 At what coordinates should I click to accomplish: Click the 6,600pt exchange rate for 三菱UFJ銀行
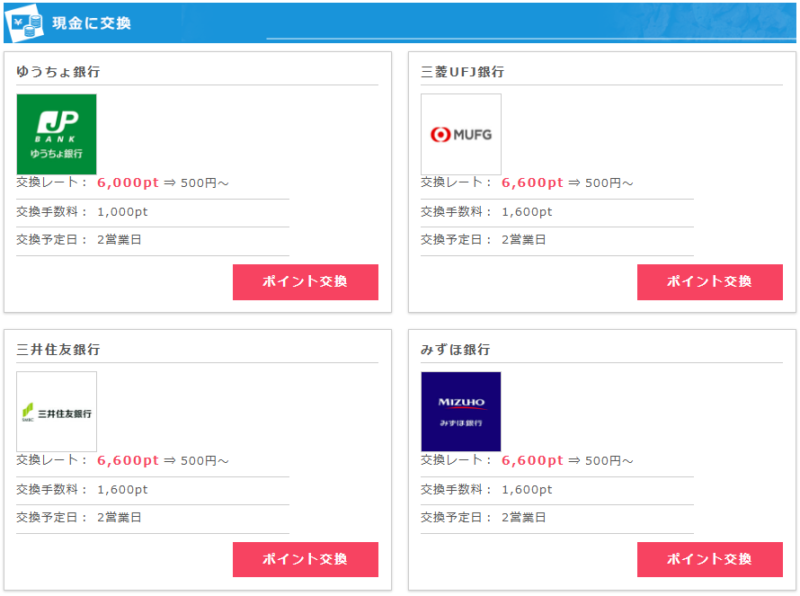pos(532,183)
